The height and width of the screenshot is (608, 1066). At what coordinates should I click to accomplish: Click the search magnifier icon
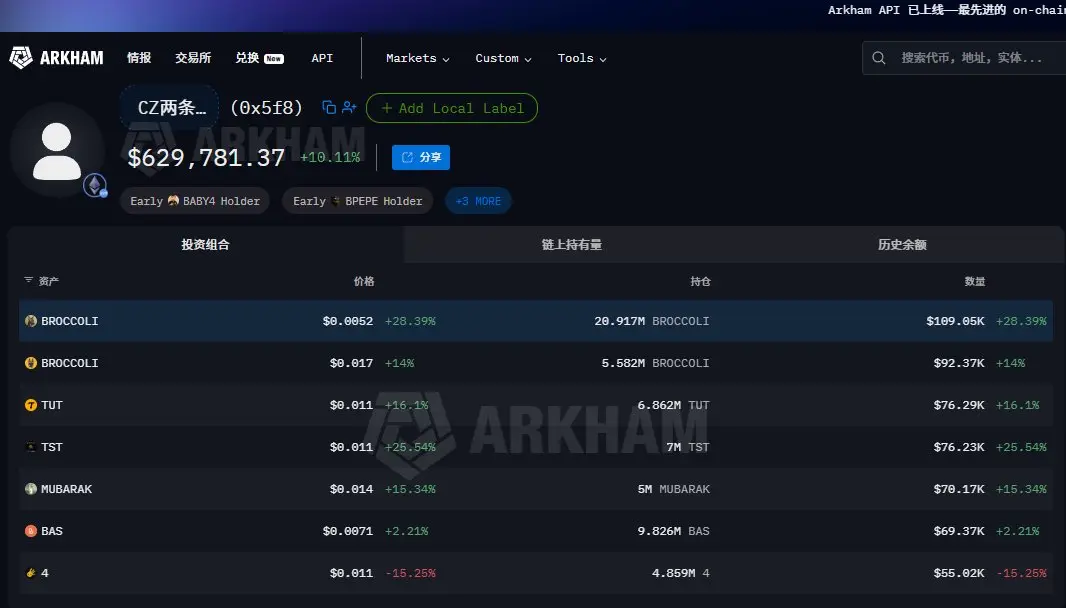(x=878, y=58)
